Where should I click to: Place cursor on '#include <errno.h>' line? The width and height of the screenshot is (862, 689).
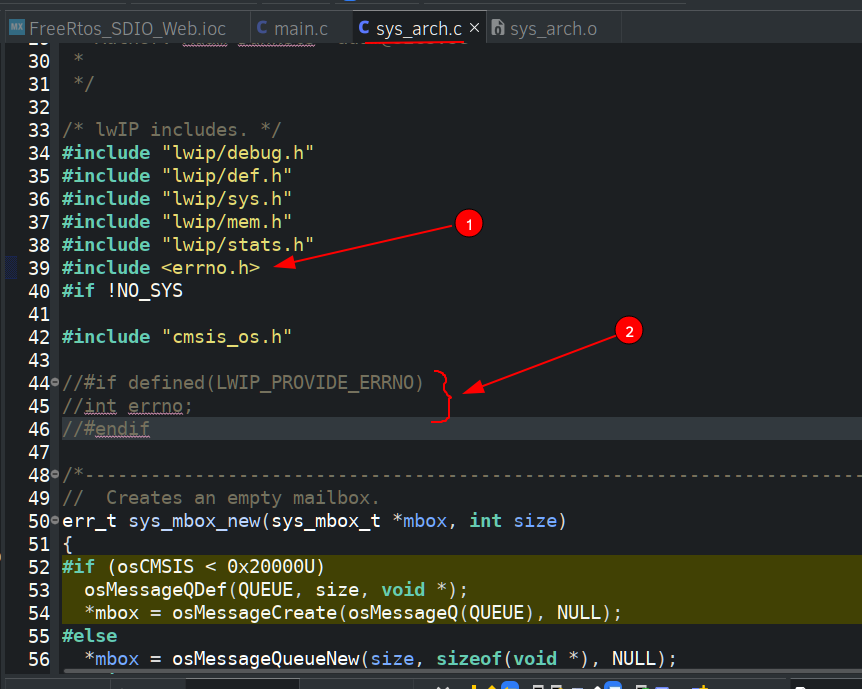coord(161,268)
